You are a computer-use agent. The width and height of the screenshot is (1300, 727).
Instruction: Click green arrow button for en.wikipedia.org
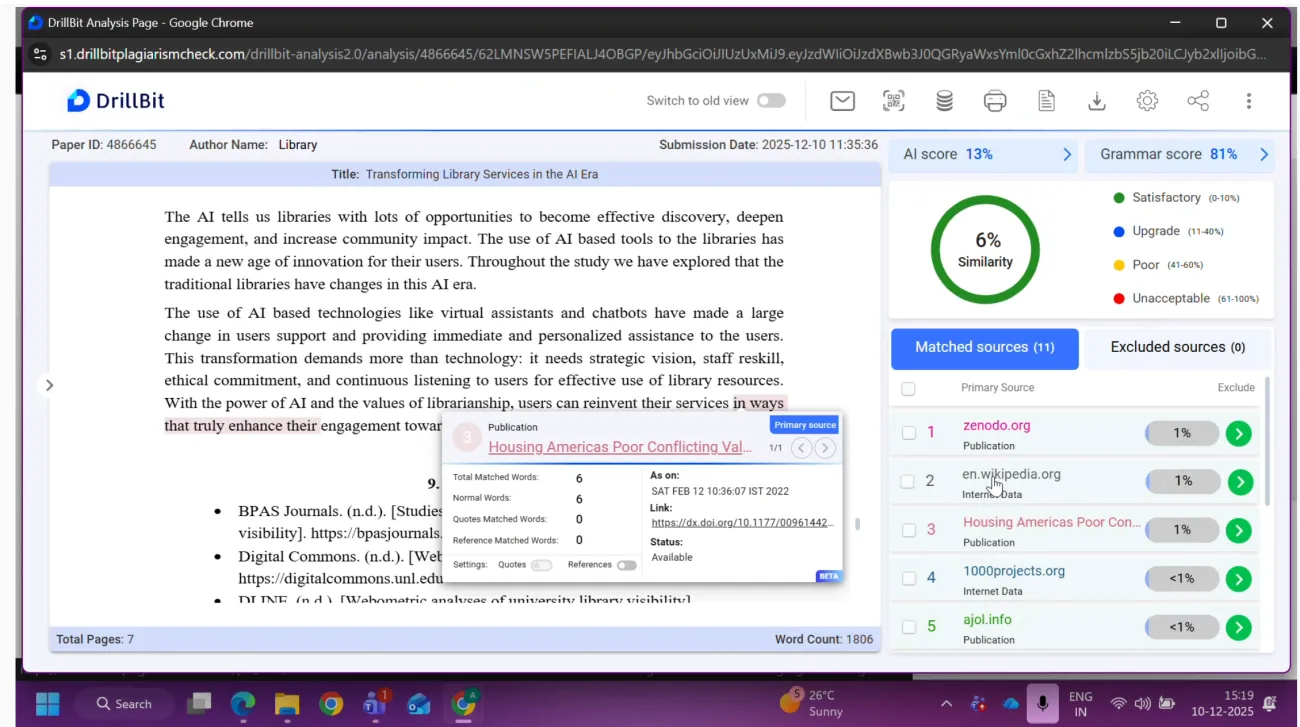click(1239, 482)
